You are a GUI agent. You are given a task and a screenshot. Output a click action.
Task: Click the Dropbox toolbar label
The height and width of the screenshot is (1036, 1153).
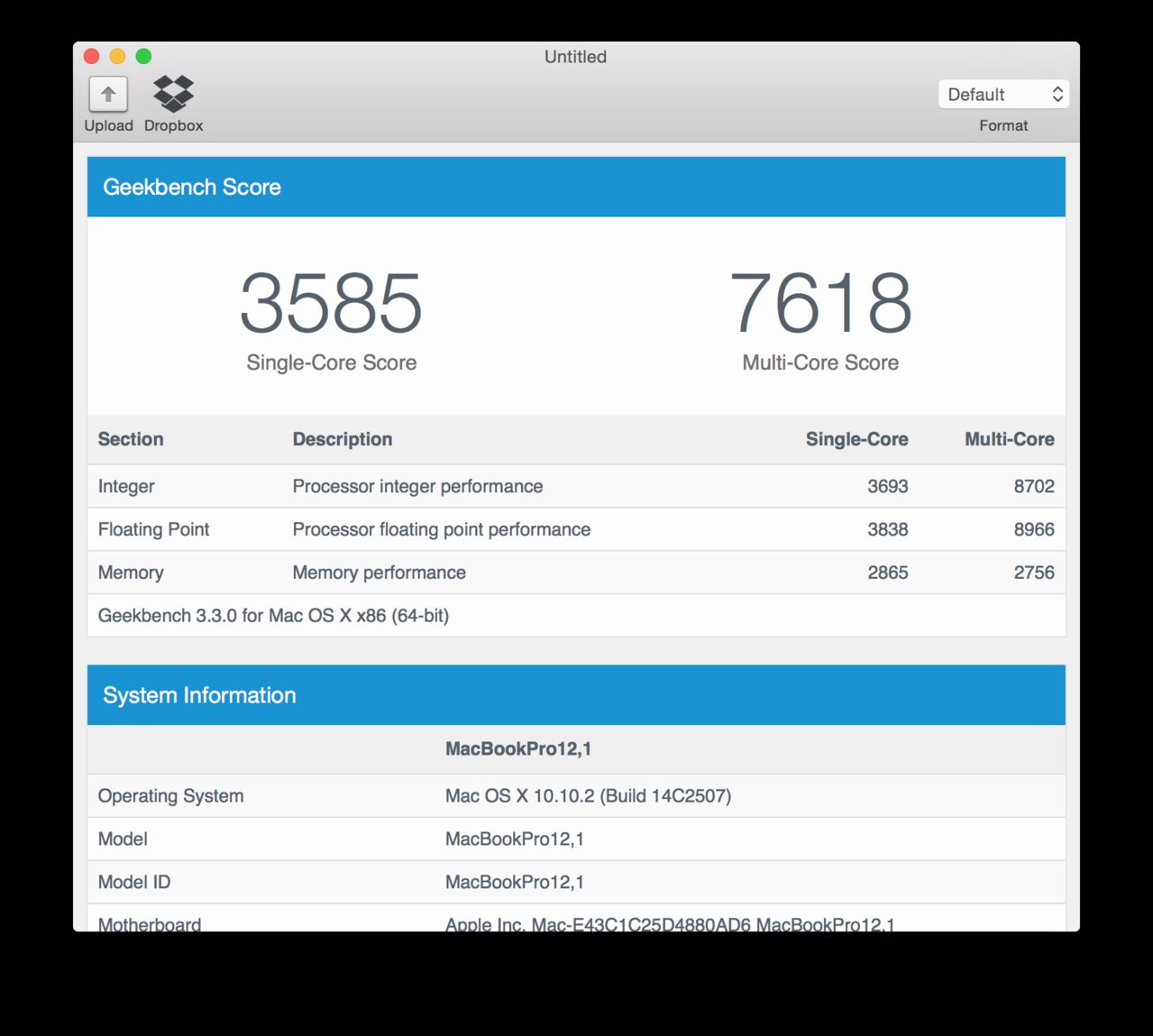(173, 125)
